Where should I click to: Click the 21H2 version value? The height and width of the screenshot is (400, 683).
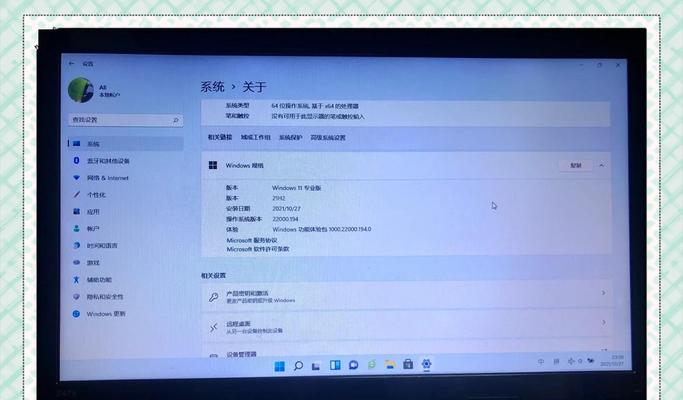click(279, 198)
